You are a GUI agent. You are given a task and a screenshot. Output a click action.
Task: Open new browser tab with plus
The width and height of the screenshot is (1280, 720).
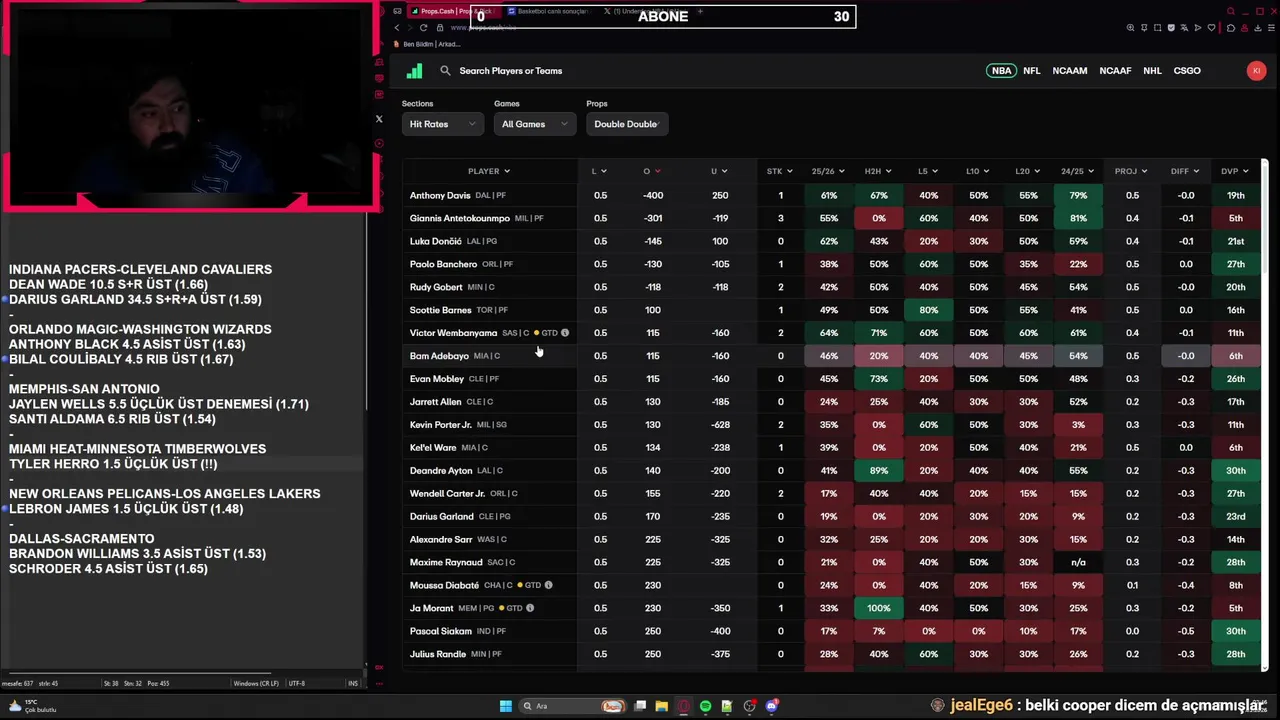(x=700, y=12)
